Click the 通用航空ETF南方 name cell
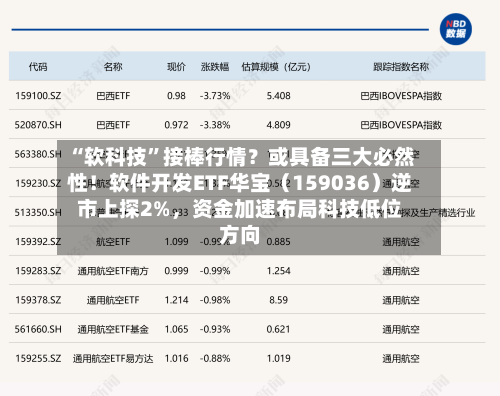The image size is (500, 396). 113,271
